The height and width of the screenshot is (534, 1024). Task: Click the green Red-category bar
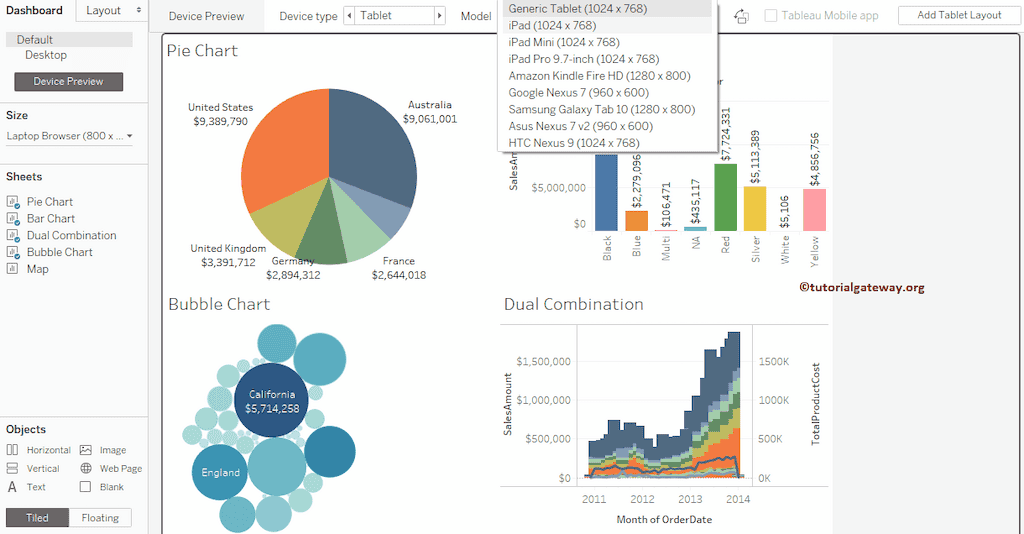pos(726,197)
